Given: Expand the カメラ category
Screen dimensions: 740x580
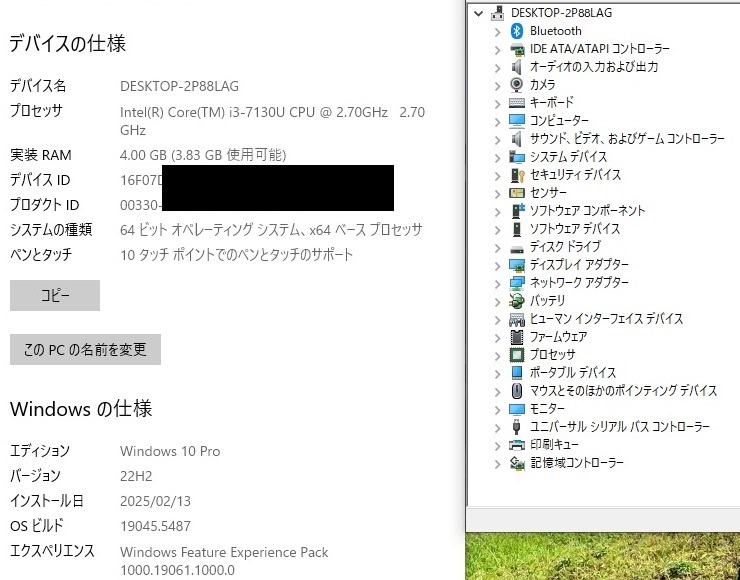Looking at the screenshot, I should click(x=497, y=86).
